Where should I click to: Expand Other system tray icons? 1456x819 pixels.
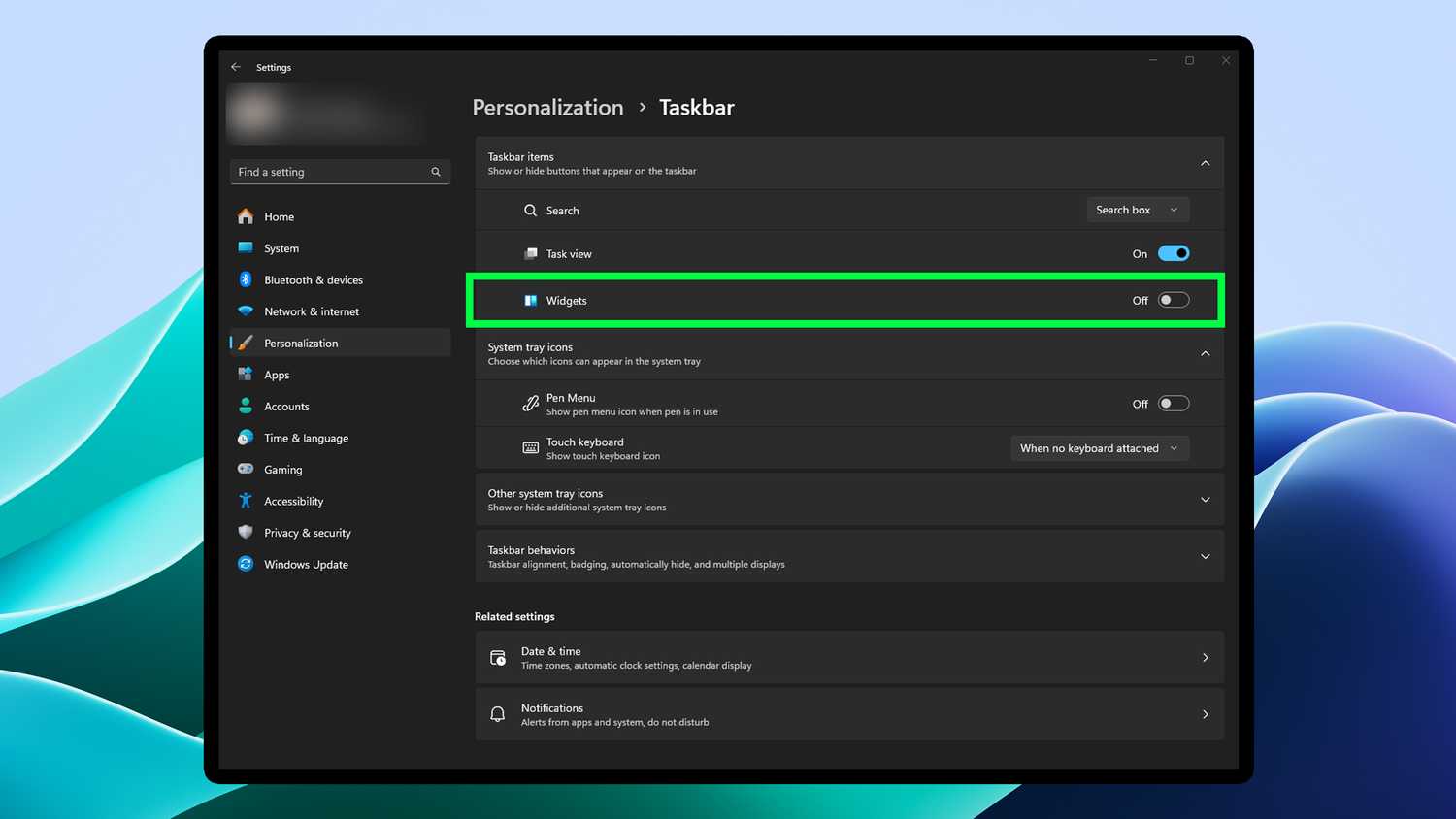point(1205,500)
